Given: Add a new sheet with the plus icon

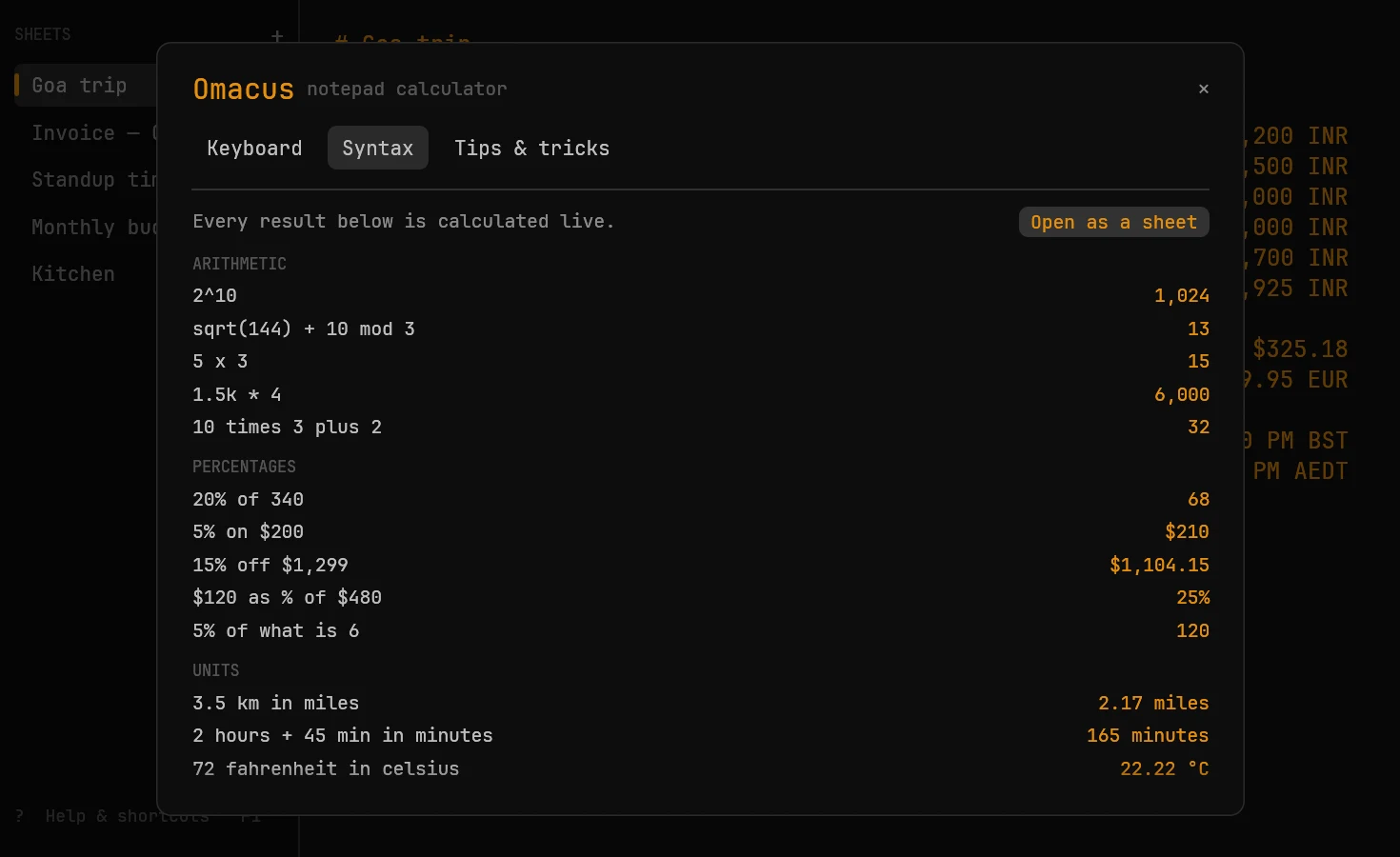Looking at the screenshot, I should (x=277, y=36).
